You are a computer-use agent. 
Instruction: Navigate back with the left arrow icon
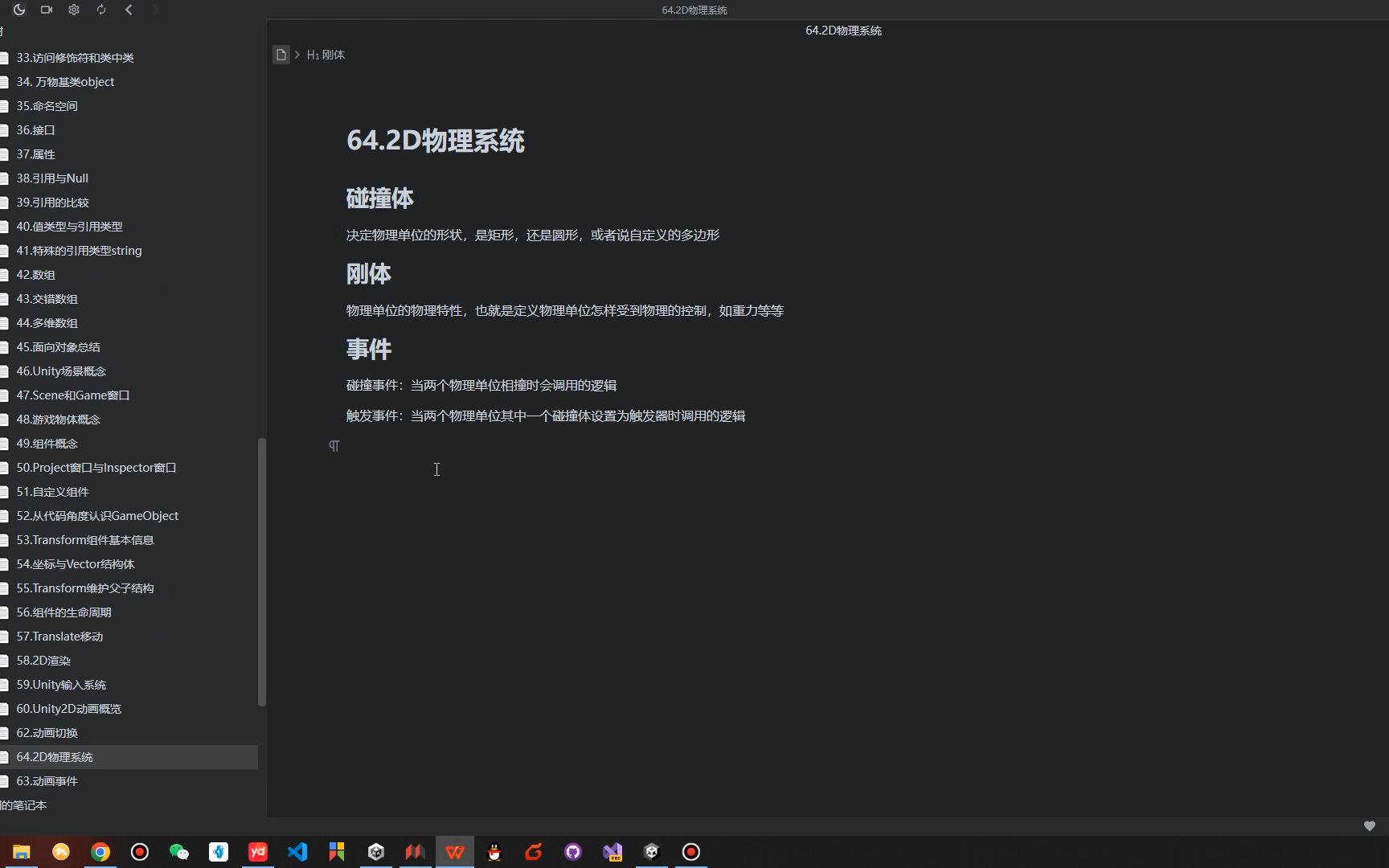click(x=129, y=10)
